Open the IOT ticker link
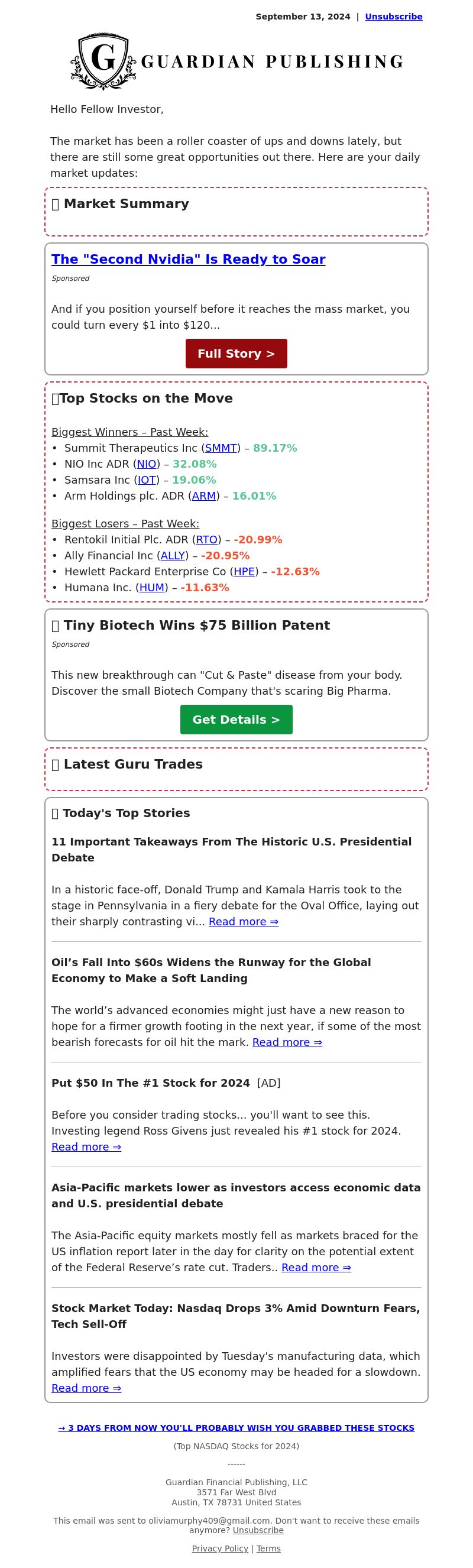473x1568 pixels. click(x=147, y=480)
